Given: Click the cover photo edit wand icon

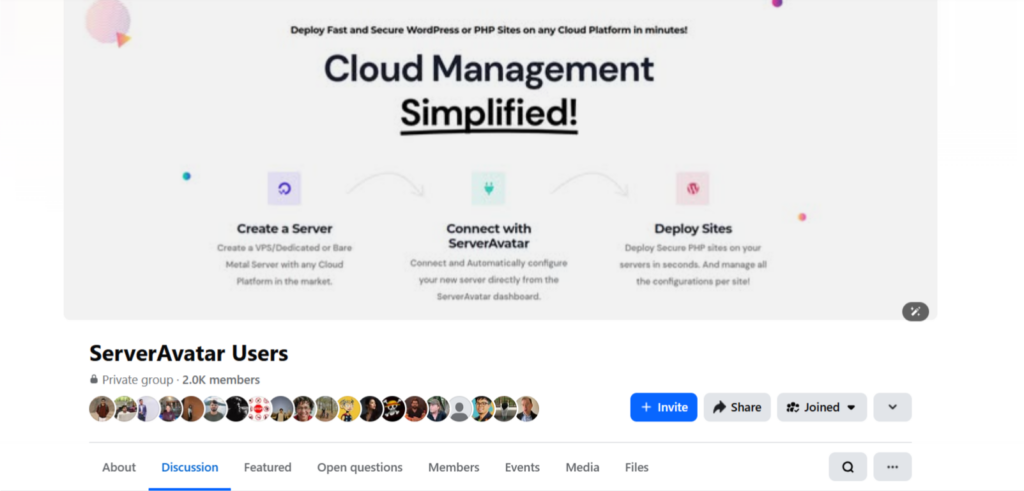Looking at the screenshot, I should [916, 311].
